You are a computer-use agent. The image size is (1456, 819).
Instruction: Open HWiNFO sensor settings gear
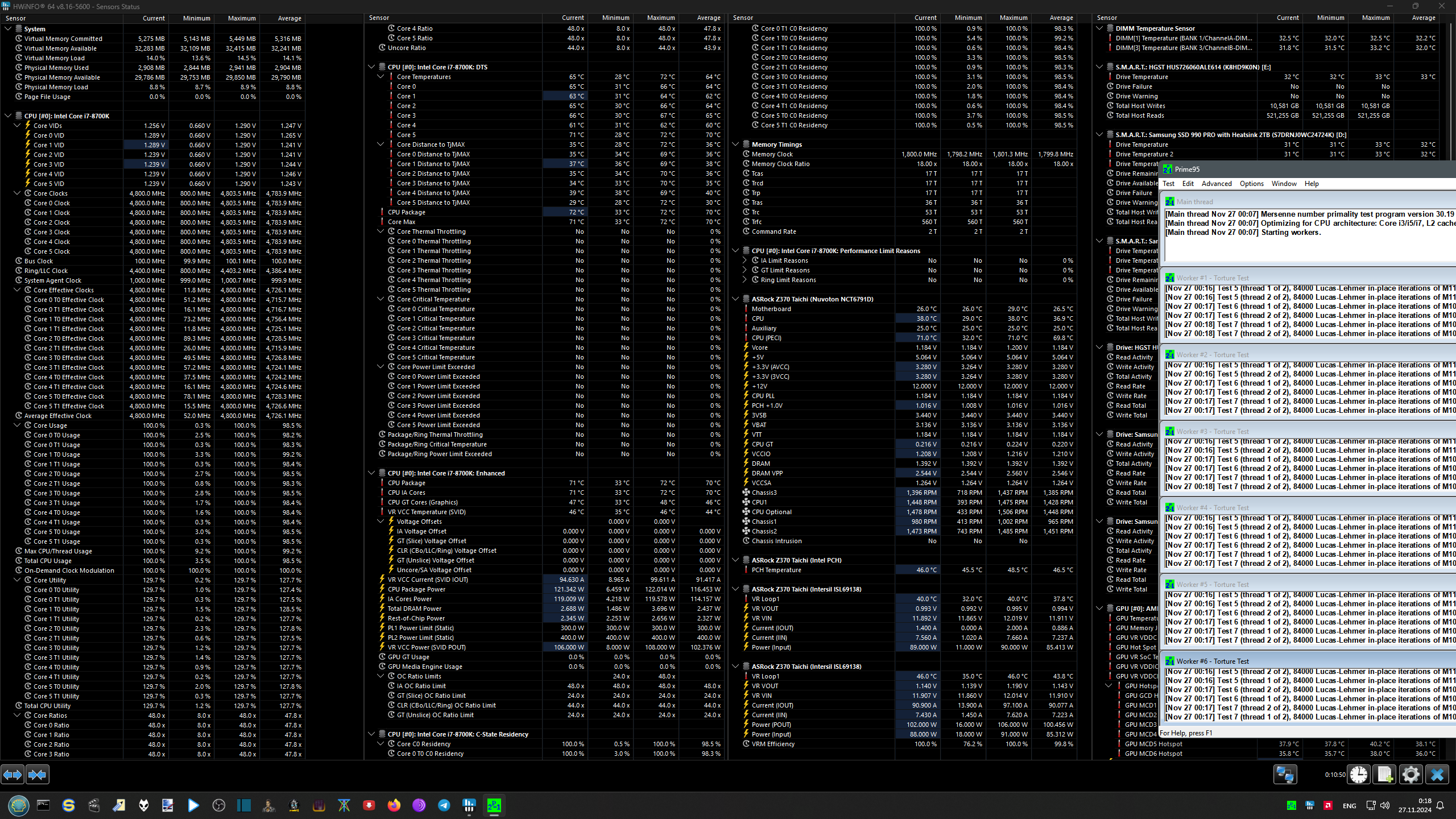(x=1410, y=774)
